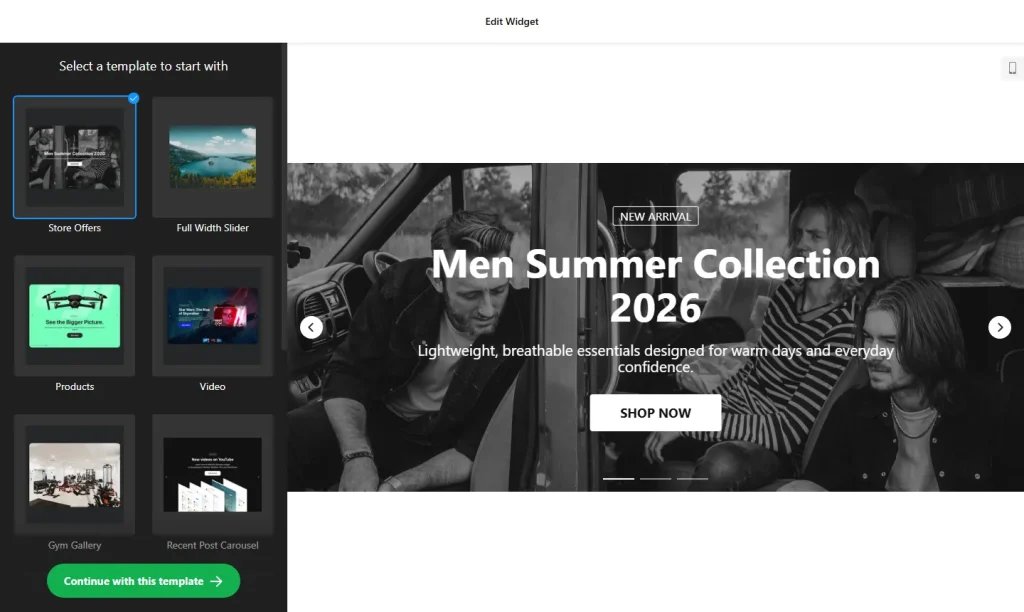Image resolution: width=1024 pixels, height=612 pixels.
Task: Jump to second slide indicator bar
Action: [655, 479]
